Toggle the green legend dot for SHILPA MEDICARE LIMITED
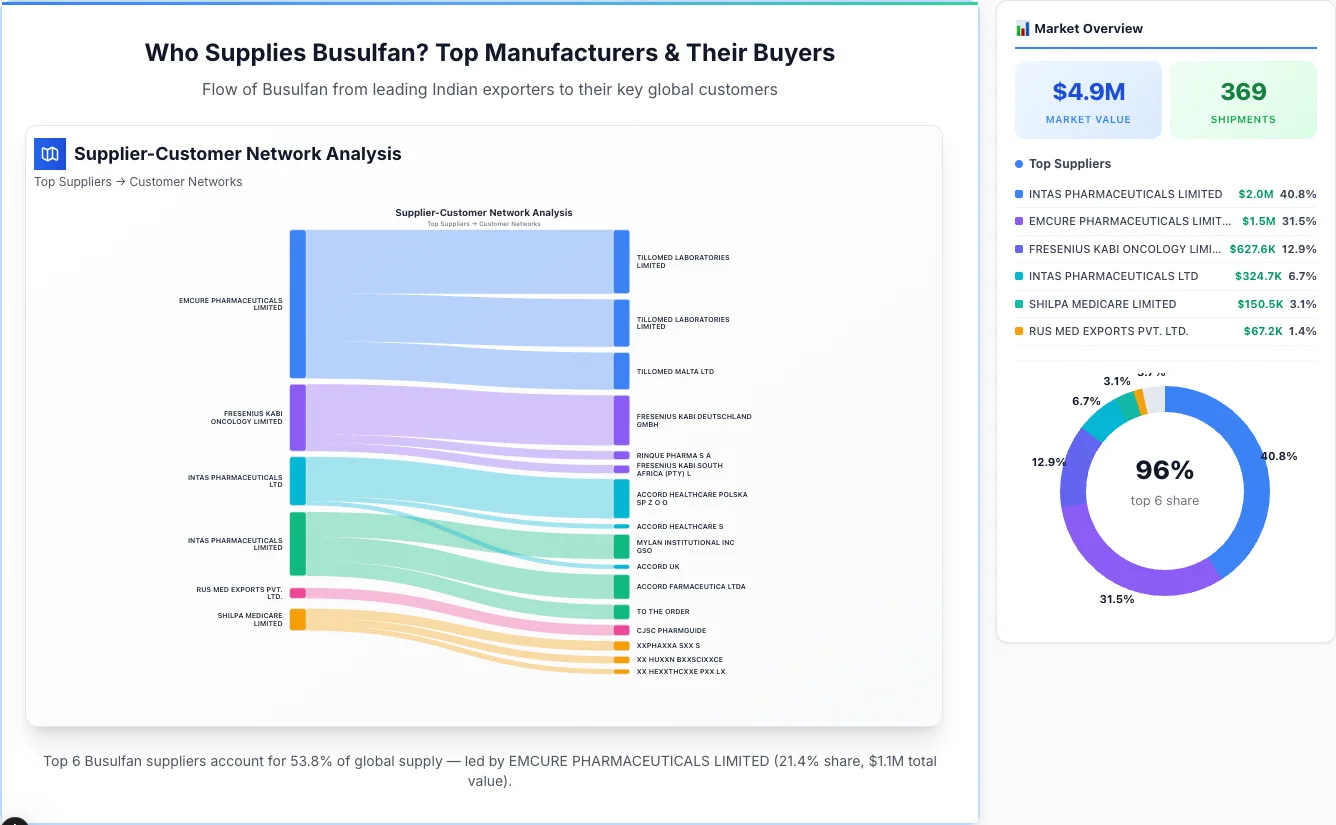The height and width of the screenshot is (825, 1336). pos(1021,303)
